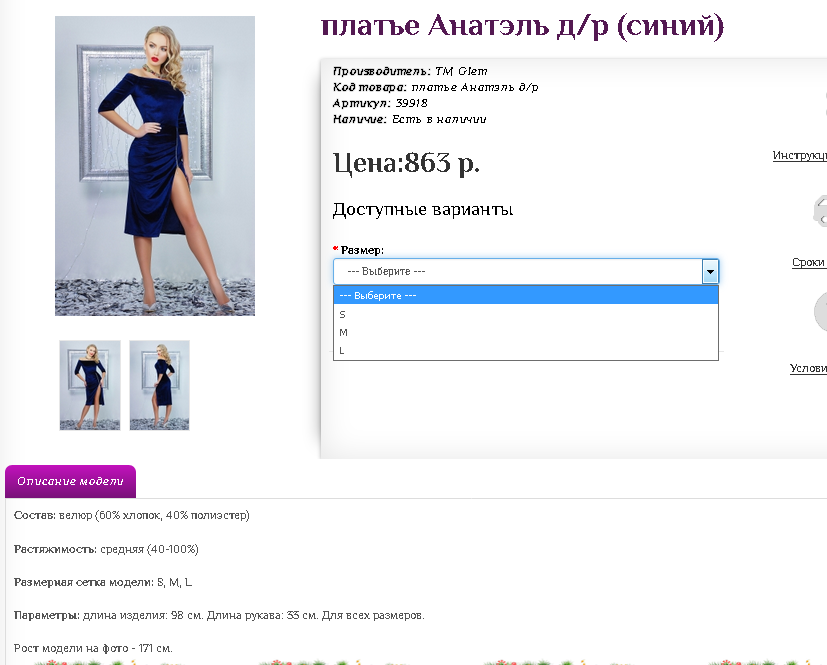This screenshot has width=827, height=665.
Task: Open the 'Сроки' link on the right
Action: coord(809,262)
